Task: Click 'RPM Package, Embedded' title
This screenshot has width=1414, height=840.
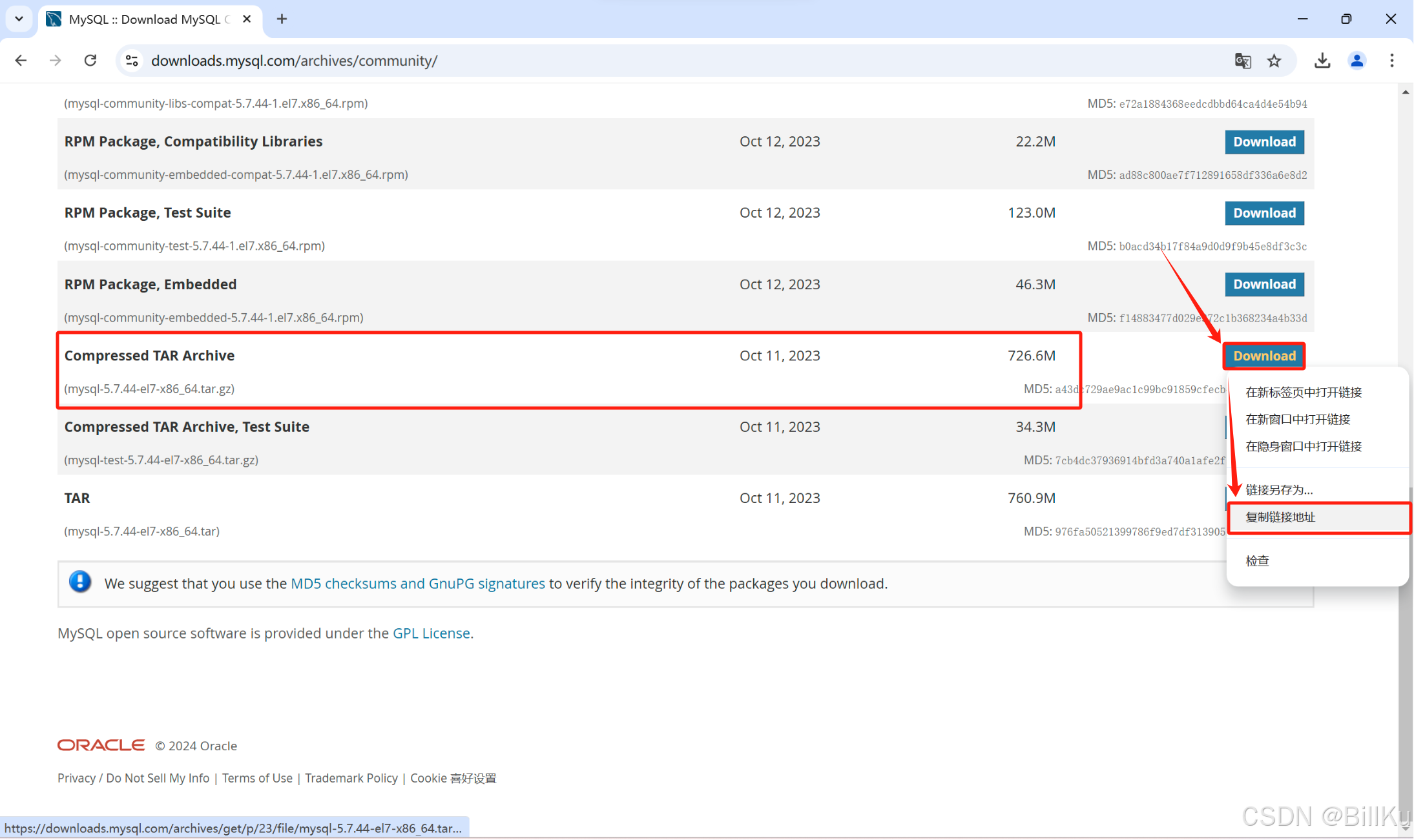Action: (x=150, y=285)
